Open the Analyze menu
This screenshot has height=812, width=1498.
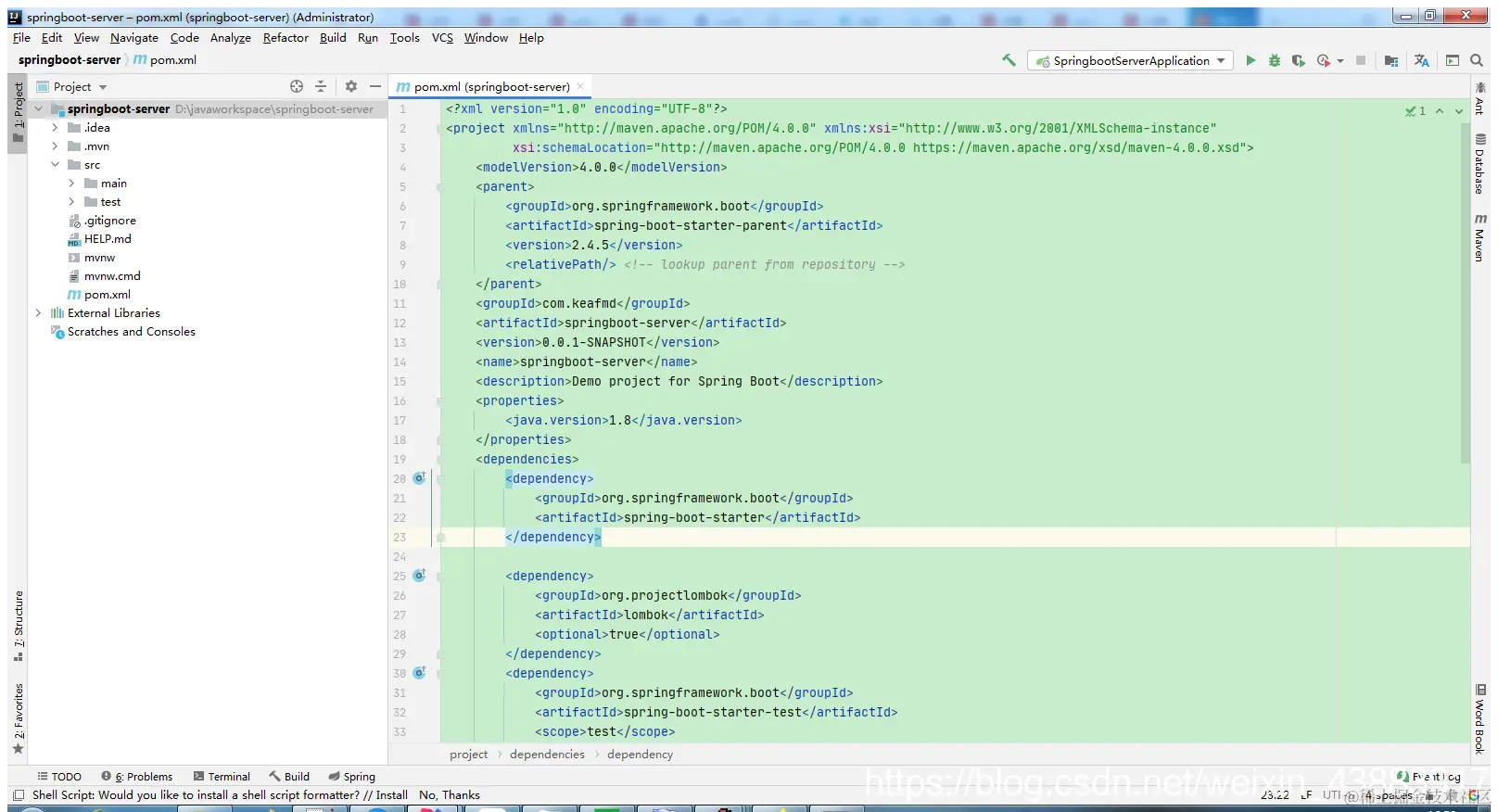point(231,38)
